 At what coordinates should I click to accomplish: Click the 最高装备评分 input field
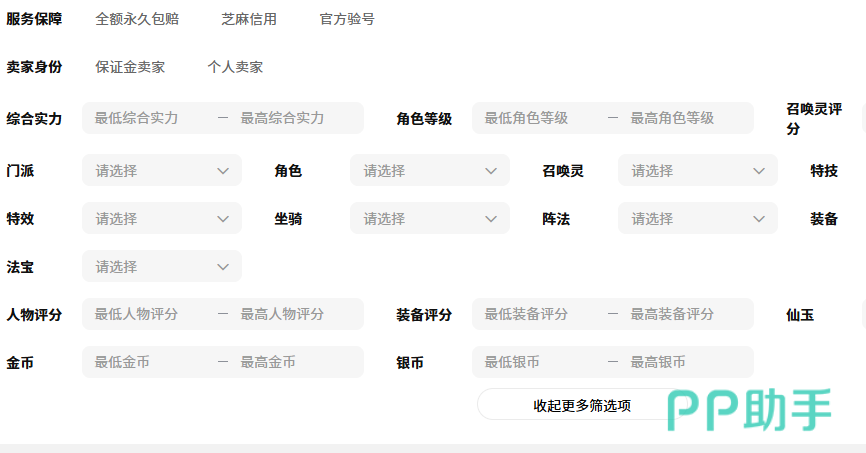683,314
